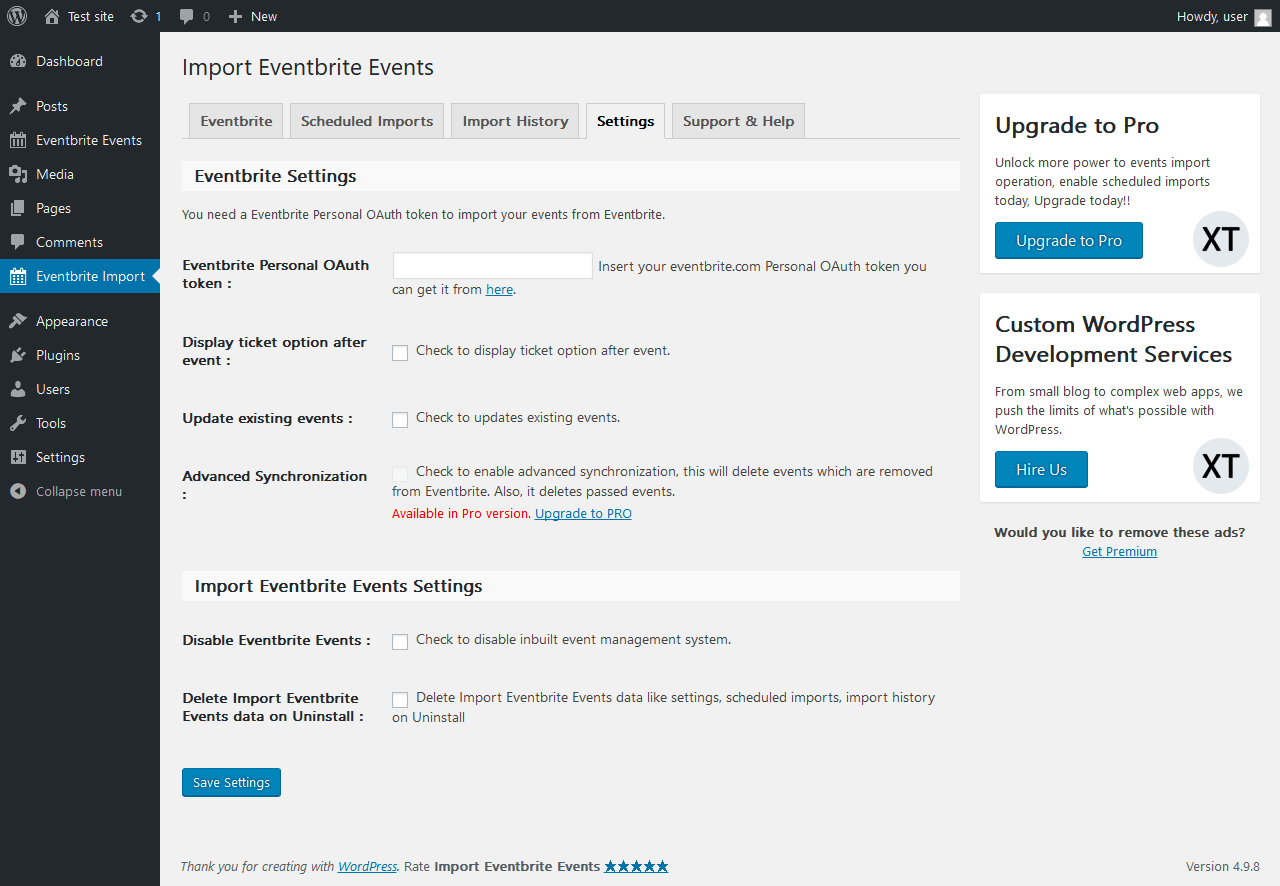Go to Appearance in the sidebar
Screen dimensions: 1280x886
[x=72, y=321]
